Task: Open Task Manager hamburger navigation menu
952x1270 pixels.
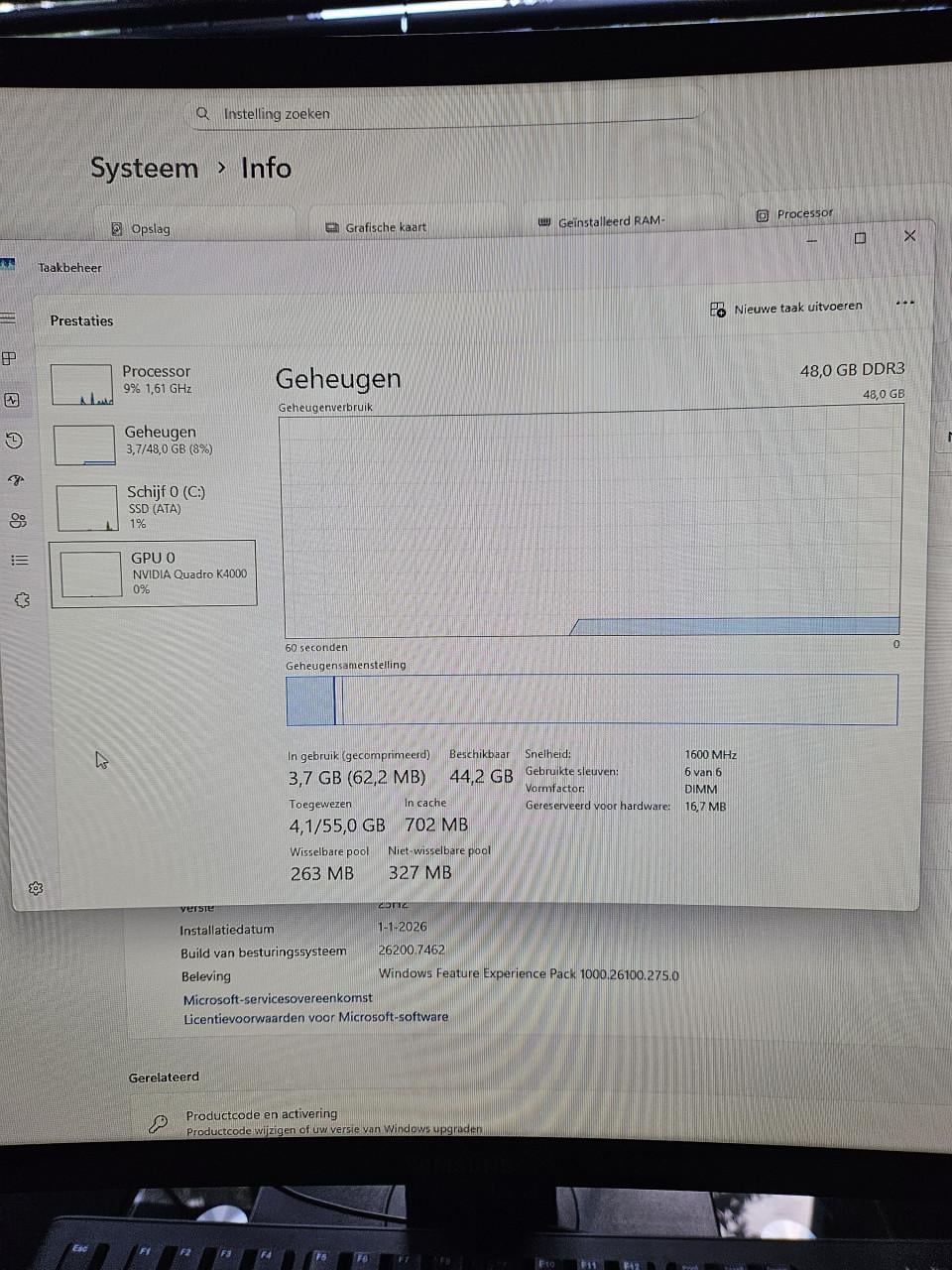Action: tap(8, 318)
